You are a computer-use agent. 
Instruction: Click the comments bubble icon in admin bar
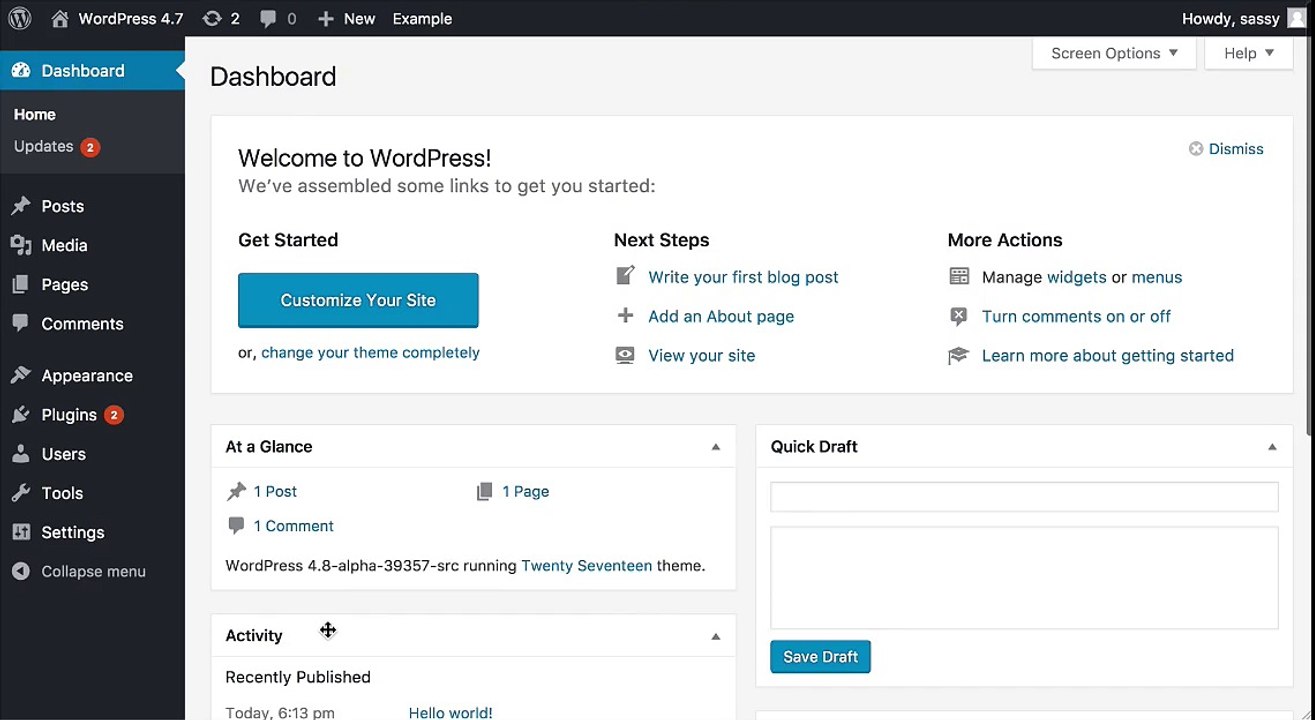point(268,19)
